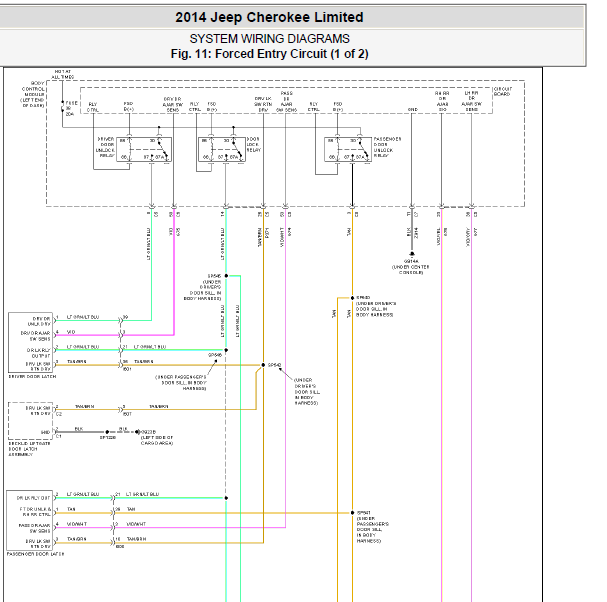Click the 'SP545' splice label

tap(214, 276)
